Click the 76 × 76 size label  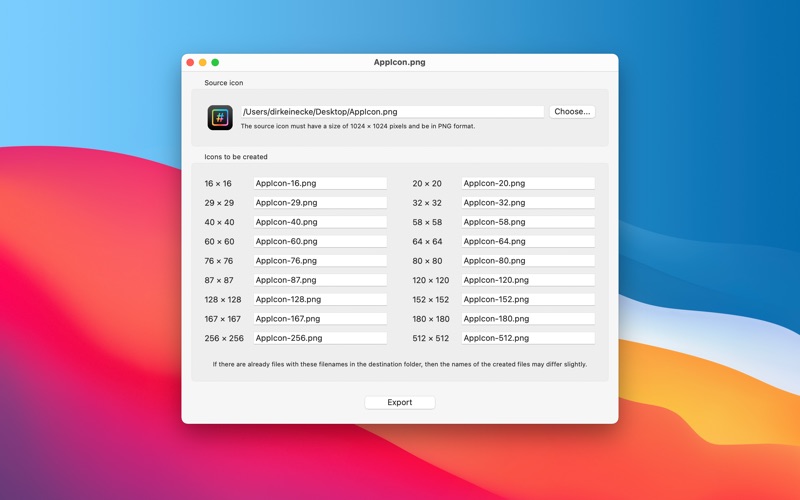[x=218, y=261]
